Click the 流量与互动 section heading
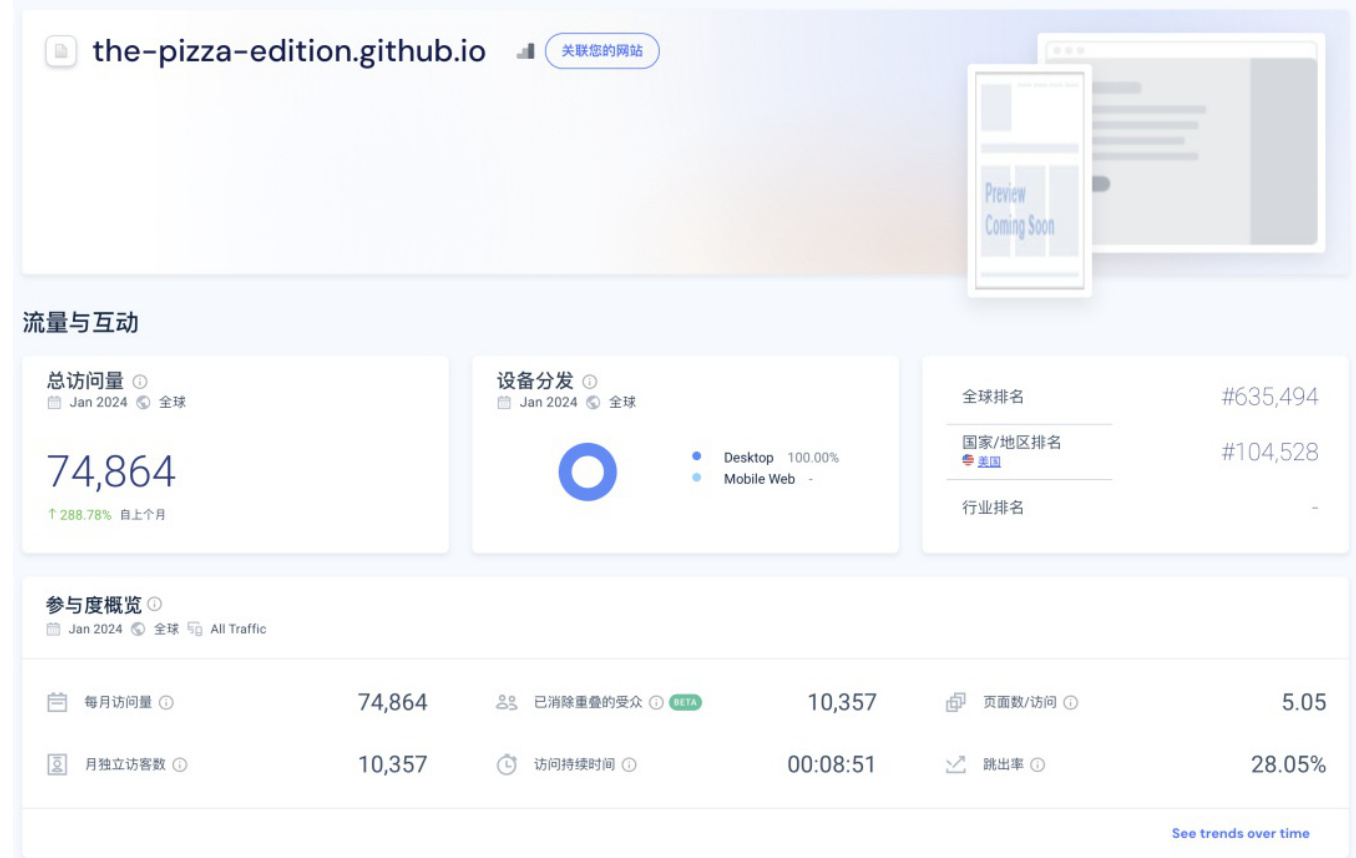This screenshot has width=1356, height=858. (x=80, y=323)
